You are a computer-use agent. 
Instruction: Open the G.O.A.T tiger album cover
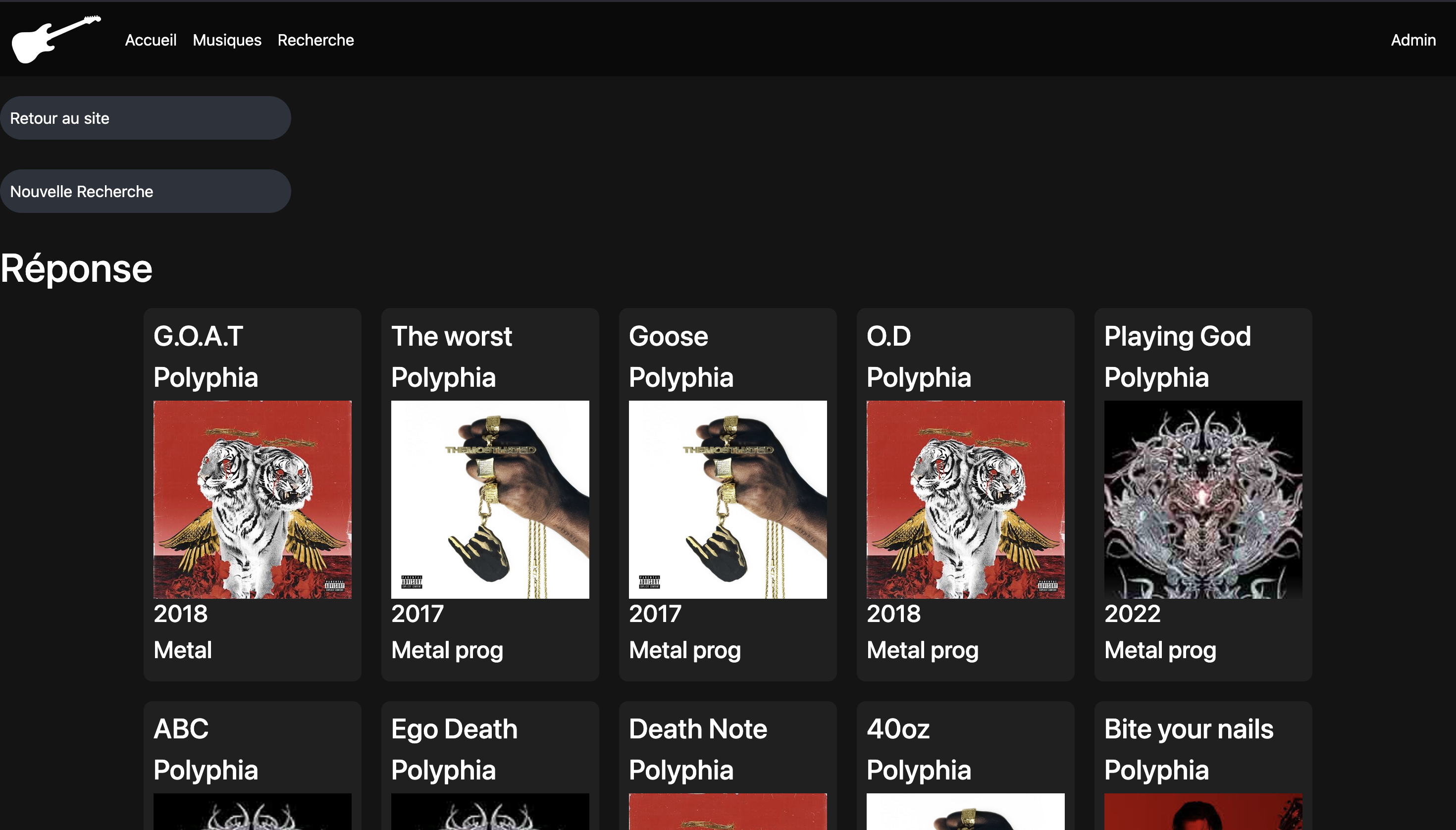(x=253, y=499)
